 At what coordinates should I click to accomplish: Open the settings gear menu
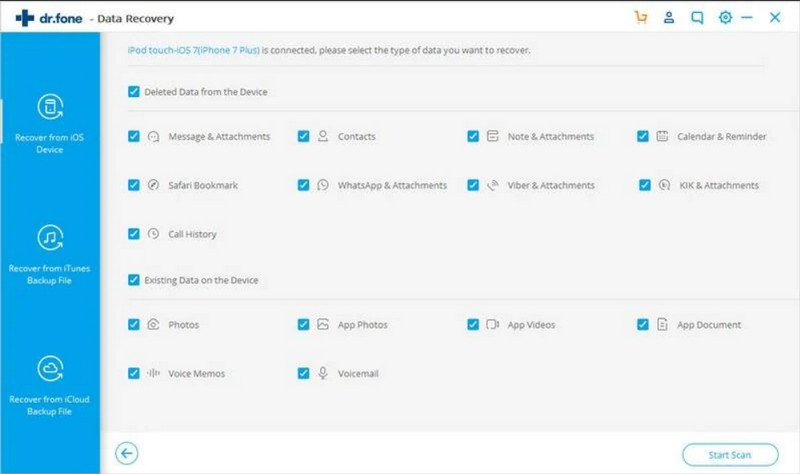(x=723, y=17)
